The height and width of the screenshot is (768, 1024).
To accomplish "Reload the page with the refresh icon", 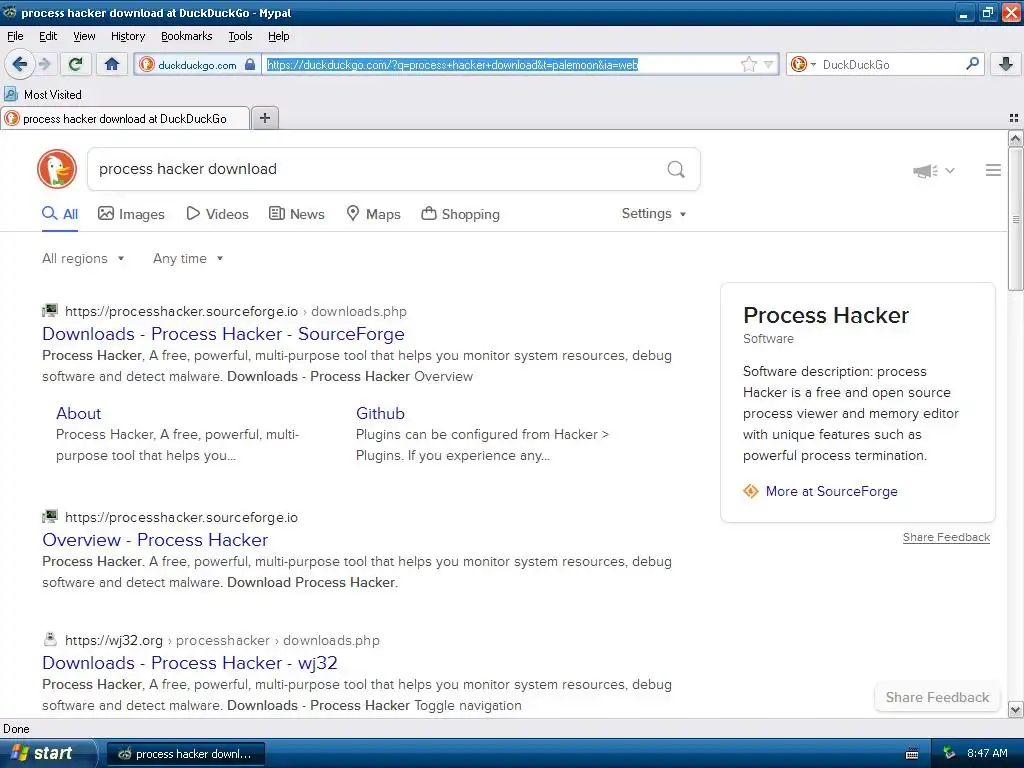I will pos(76,64).
